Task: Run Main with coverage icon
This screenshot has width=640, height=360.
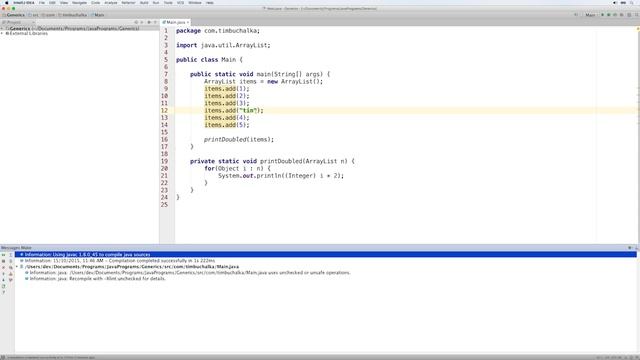Action: coord(615,15)
